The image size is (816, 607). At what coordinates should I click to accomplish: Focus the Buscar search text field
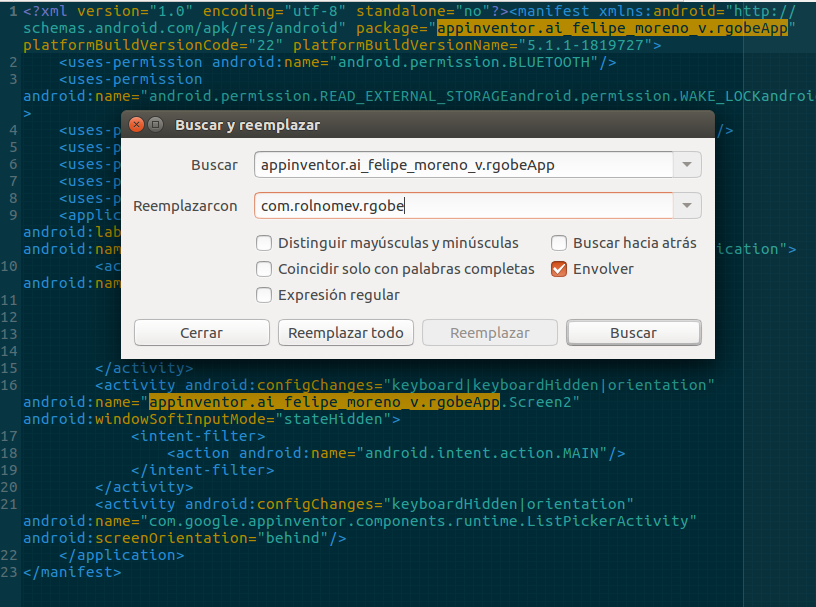[463, 165]
